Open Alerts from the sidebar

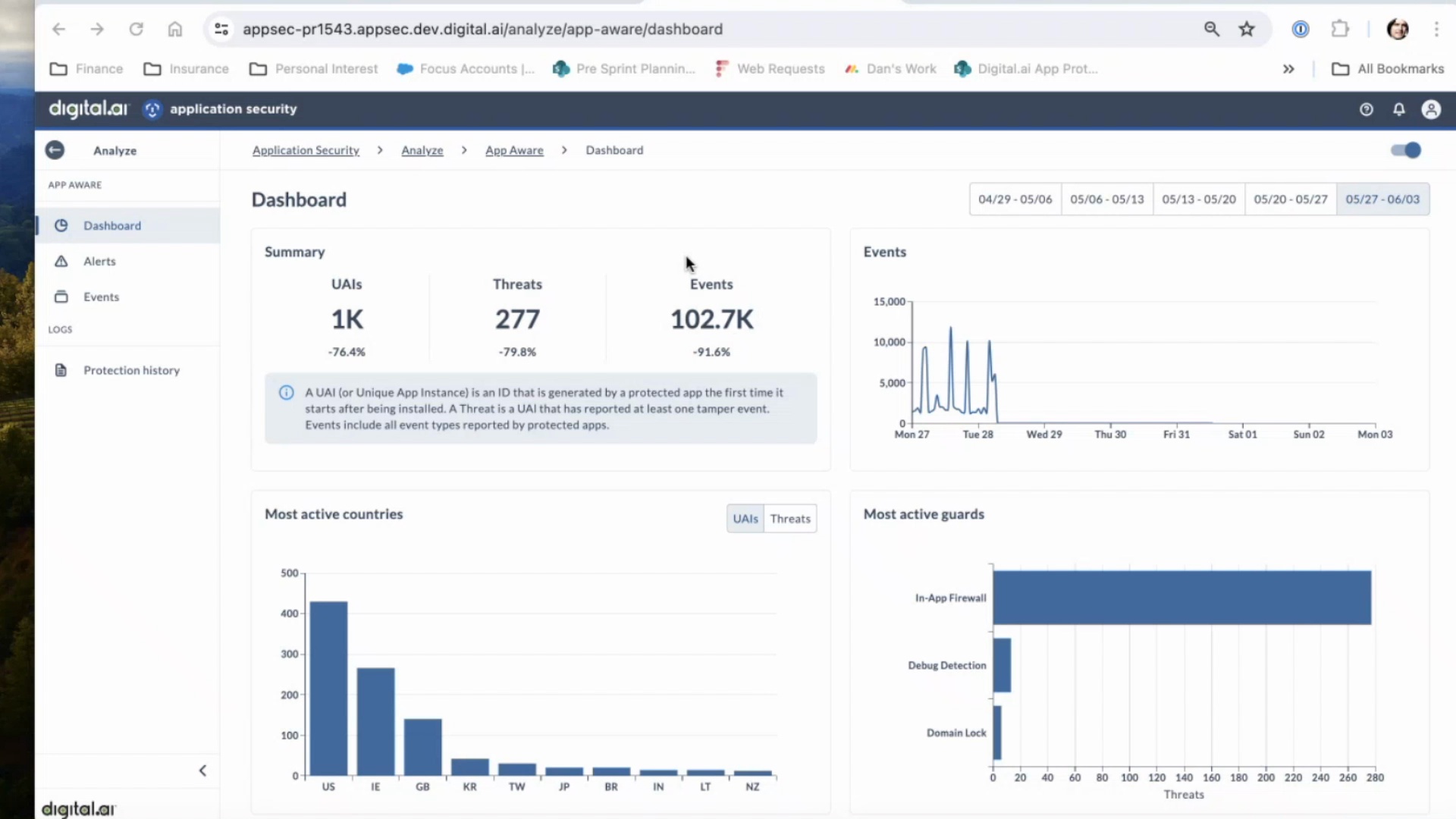click(99, 261)
